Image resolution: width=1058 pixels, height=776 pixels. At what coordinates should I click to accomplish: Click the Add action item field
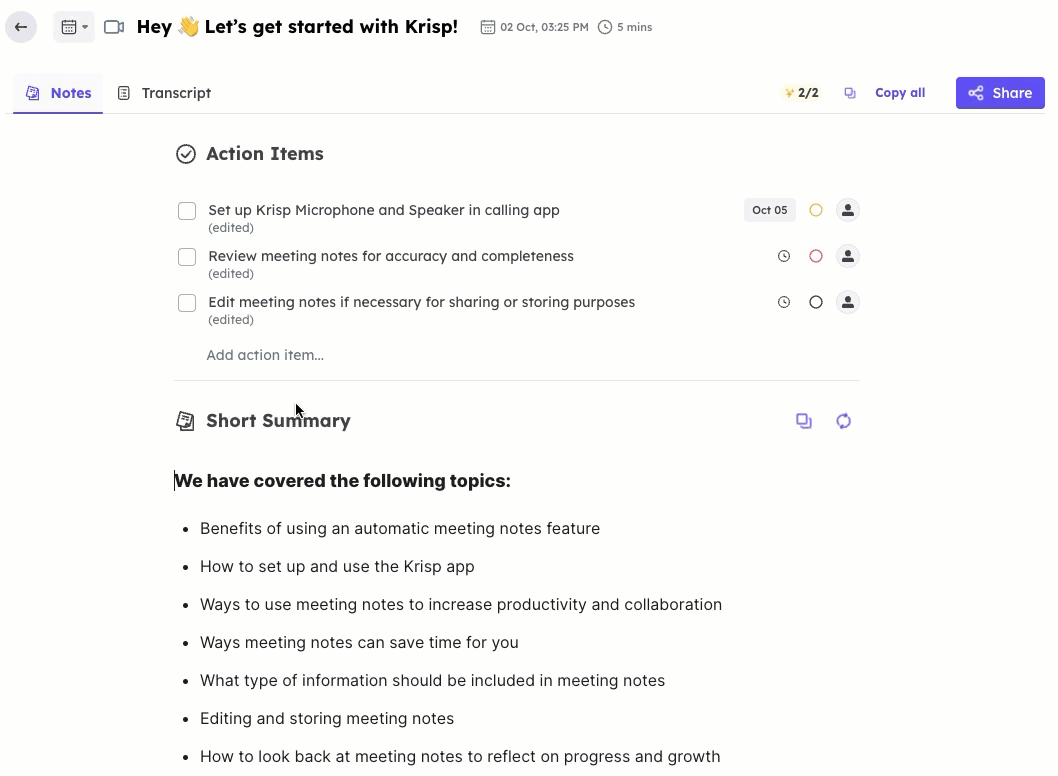(265, 355)
